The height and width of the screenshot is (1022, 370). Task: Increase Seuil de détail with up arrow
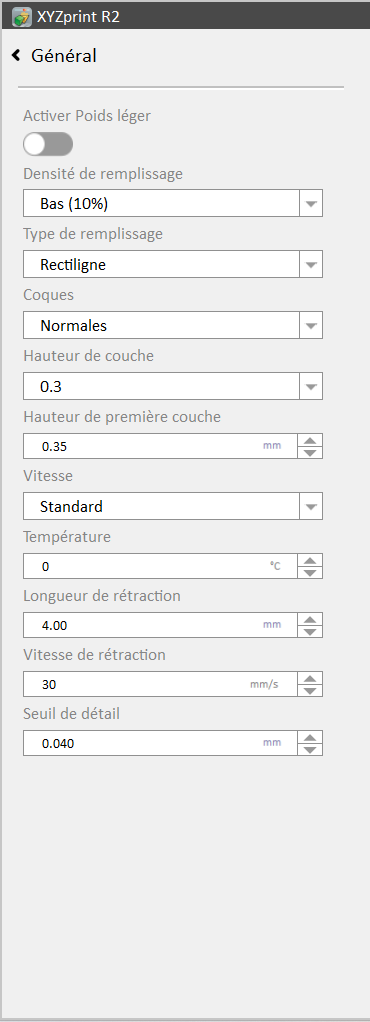(310, 737)
